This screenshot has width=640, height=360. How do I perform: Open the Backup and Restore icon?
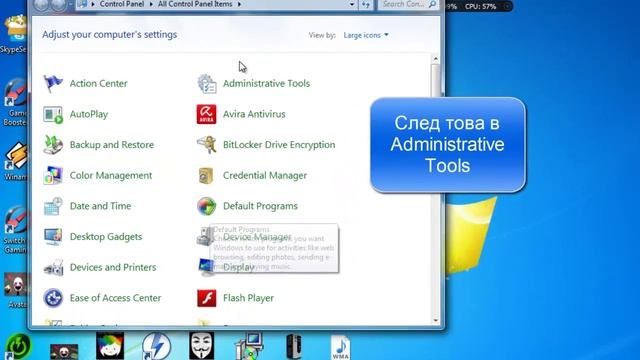pos(53,145)
